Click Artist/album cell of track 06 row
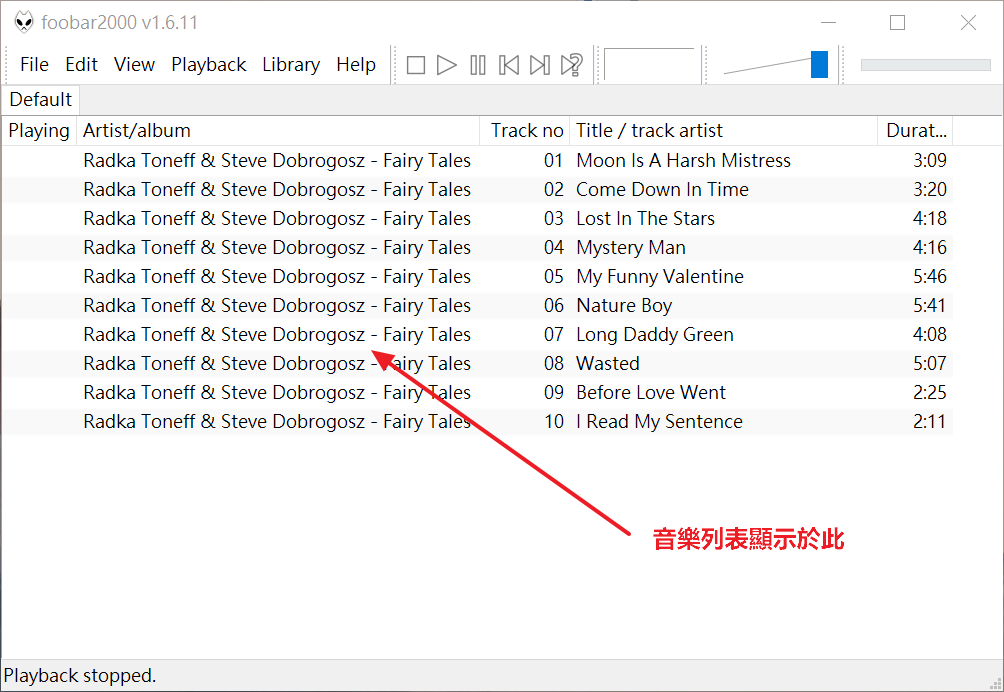The height and width of the screenshot is (692, 1004). pyautogui.click(x=277, y=305)
